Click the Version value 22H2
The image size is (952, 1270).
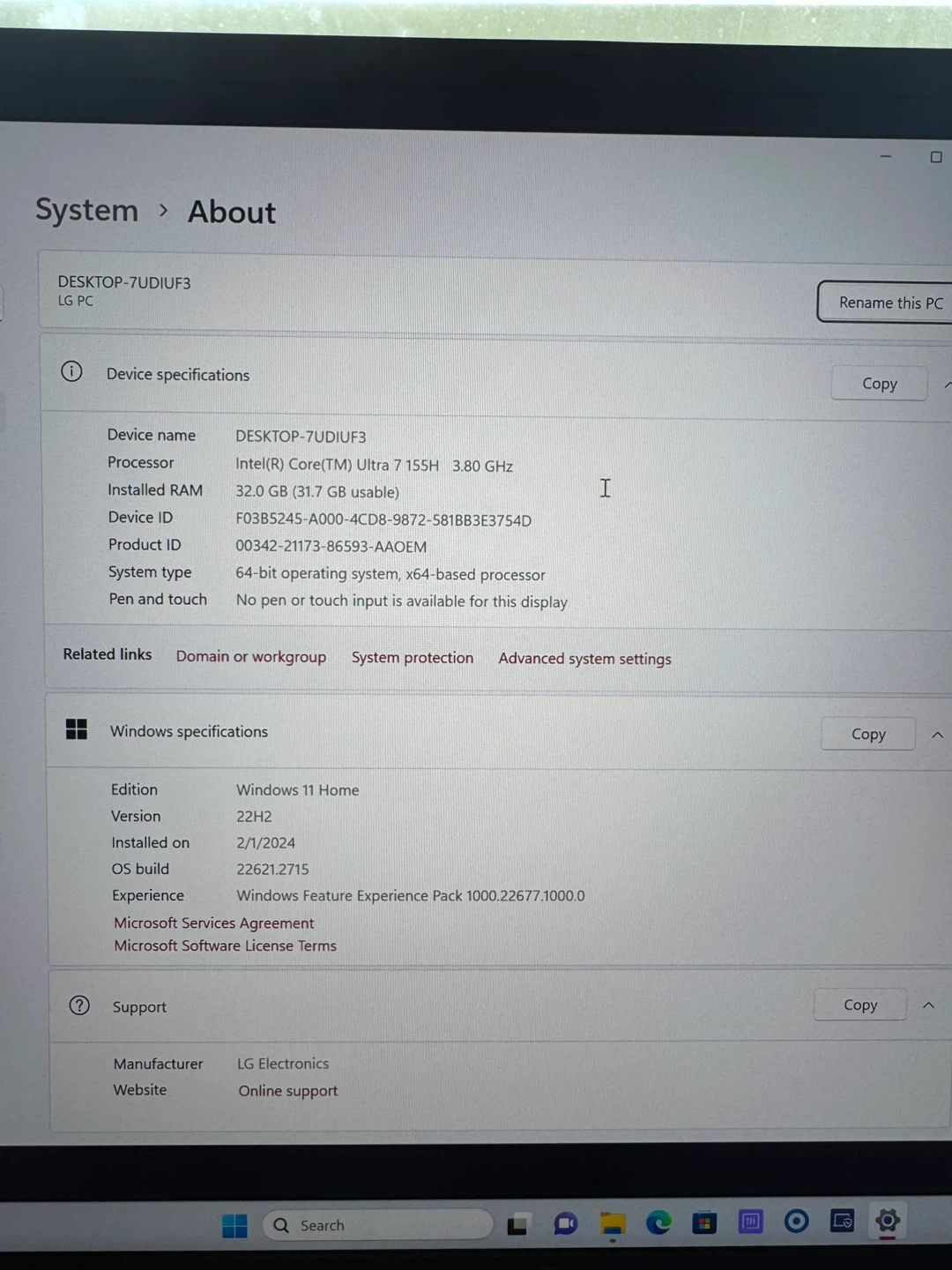(254, 817)
